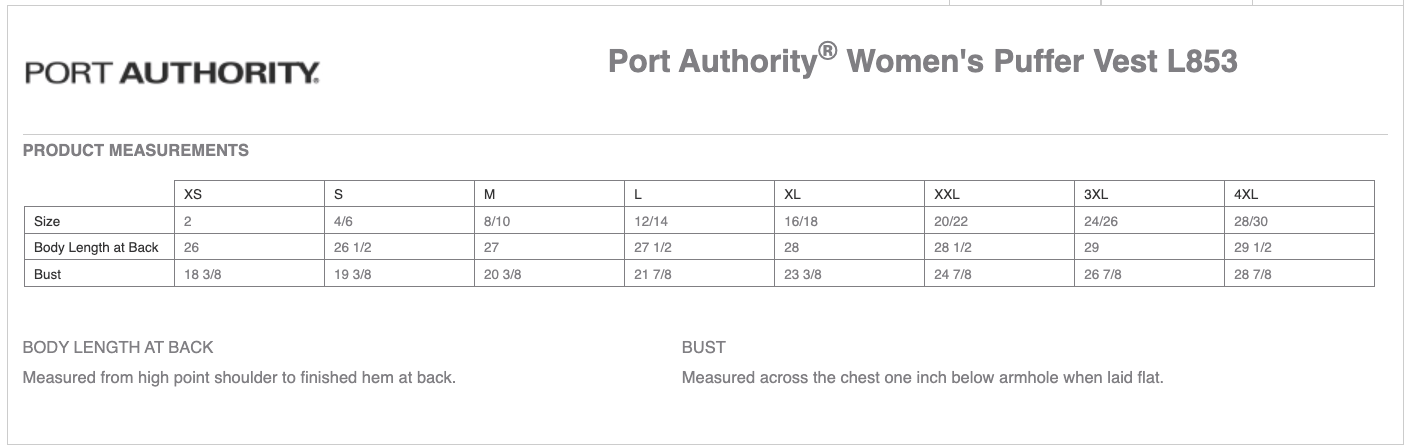Click the XXL column header

pos(999,194)
